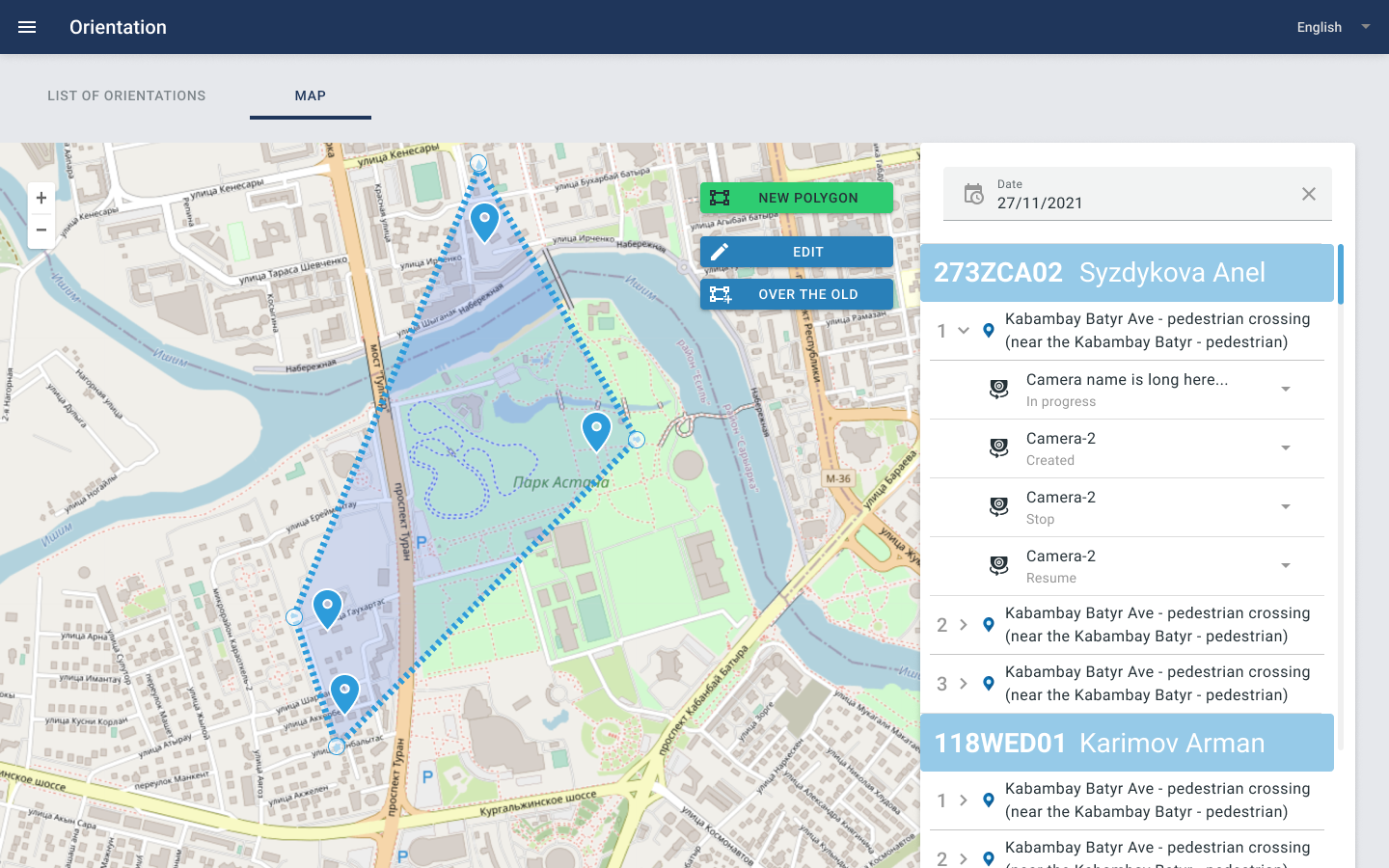Collapse orientation item 1 under Syzdykova Anel
The image size is (1389, 868).
pos(963,331)
